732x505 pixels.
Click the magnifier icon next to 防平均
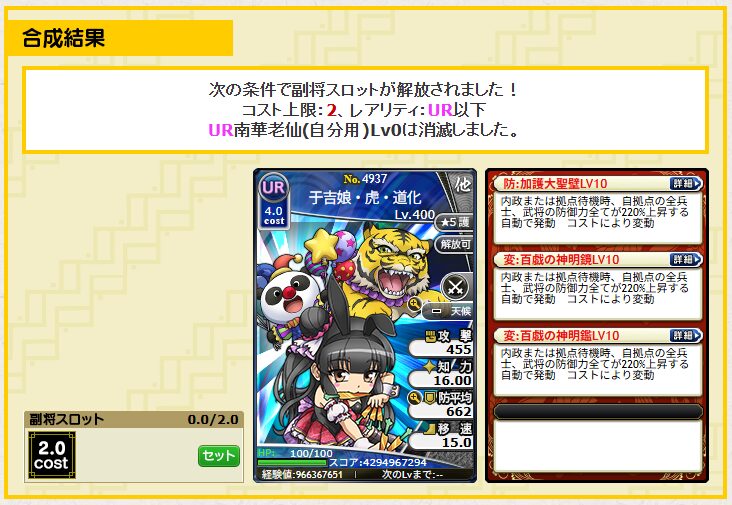(x=414, y=398)
